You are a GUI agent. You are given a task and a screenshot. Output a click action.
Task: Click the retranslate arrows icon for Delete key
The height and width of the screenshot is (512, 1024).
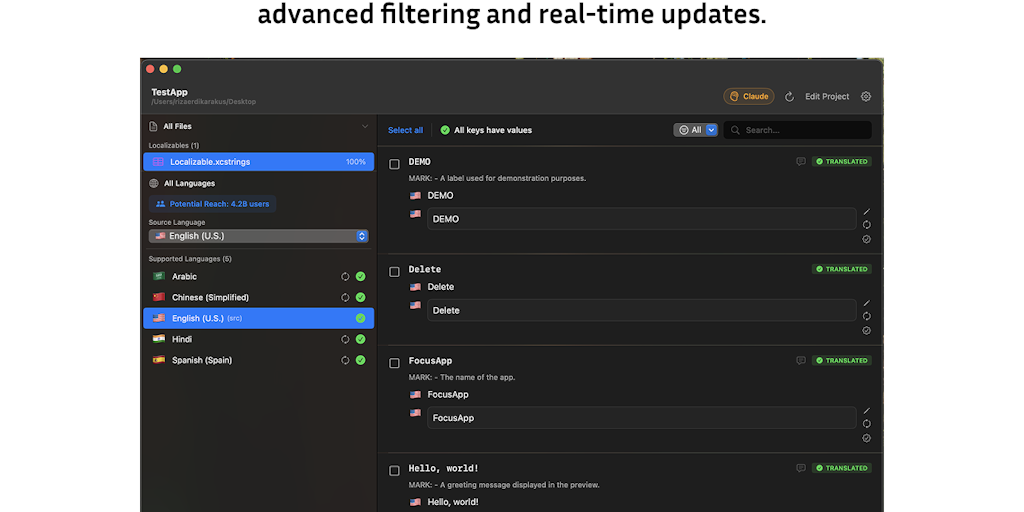[x=866, y=316]
